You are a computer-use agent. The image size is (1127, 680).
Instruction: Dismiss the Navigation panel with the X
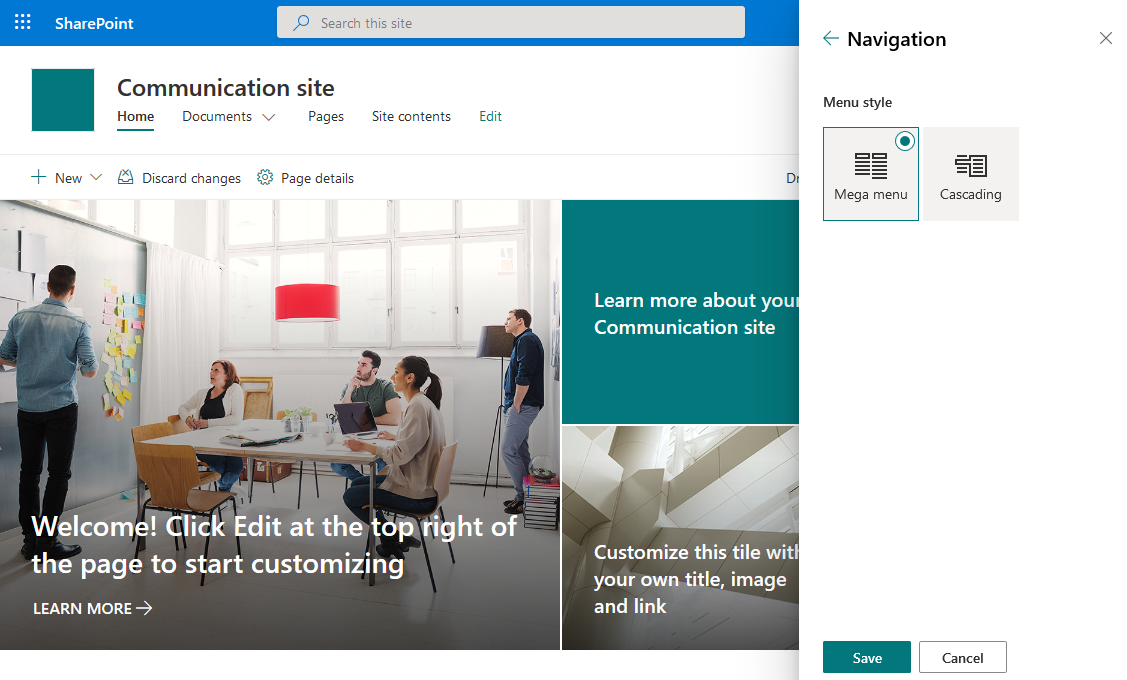tap(1105, 38)
